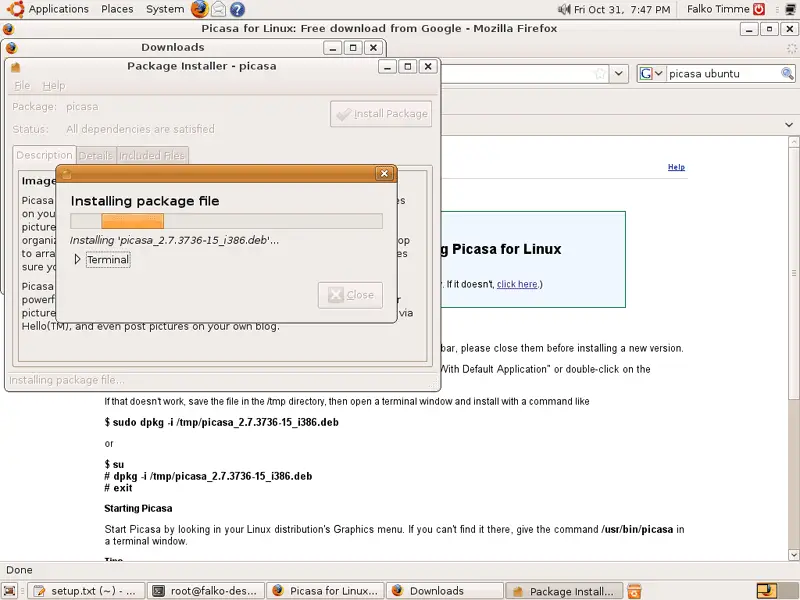800x600 pixels.
Task: Click the volume speaker icon
Action: (564, 9)
